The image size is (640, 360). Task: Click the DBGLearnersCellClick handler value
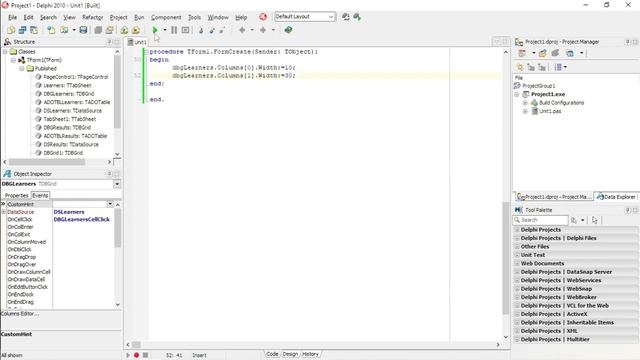coord(82,220)
